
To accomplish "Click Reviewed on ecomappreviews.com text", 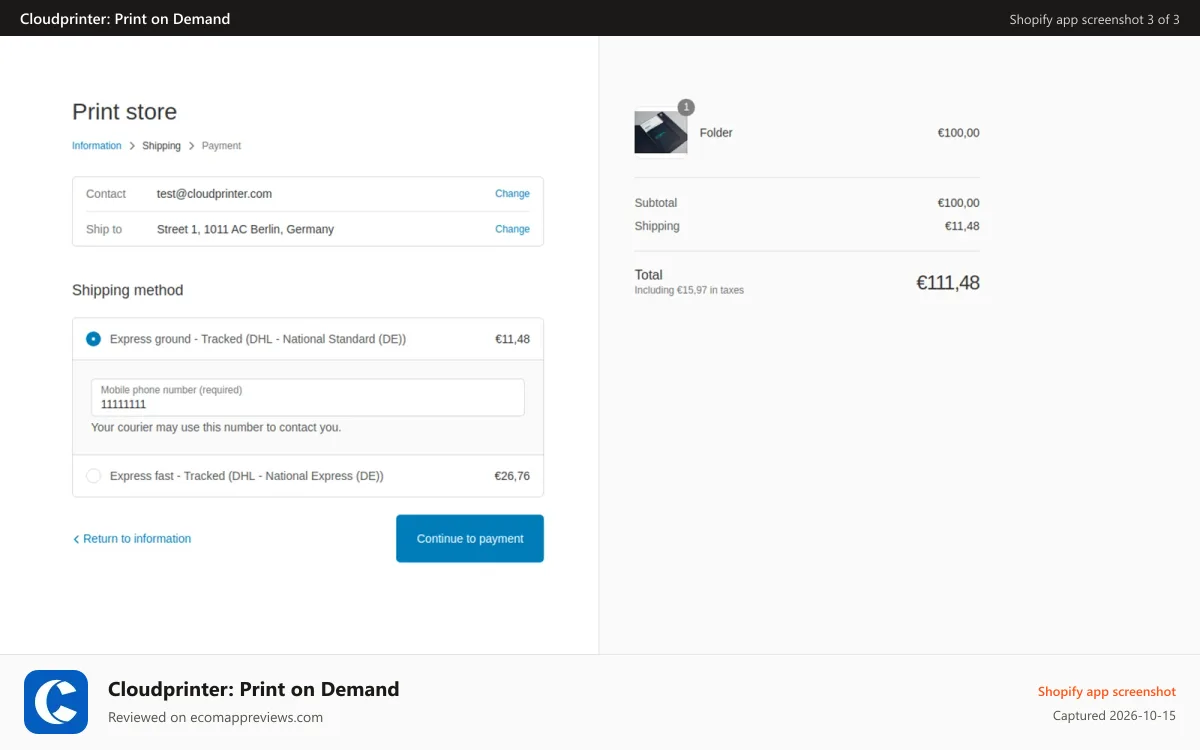I will pyautogui.click(x=215, y=717).
